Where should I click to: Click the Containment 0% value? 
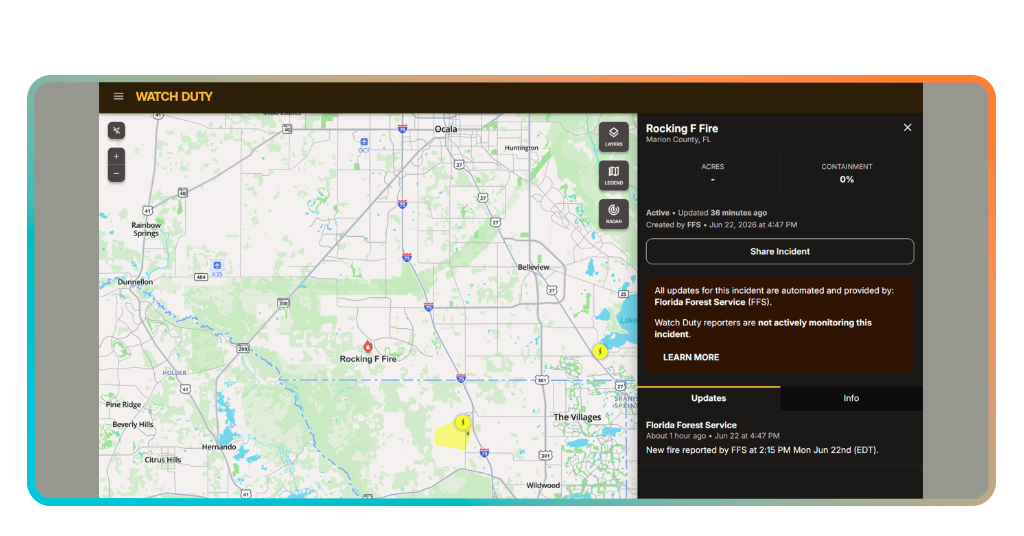846,180
